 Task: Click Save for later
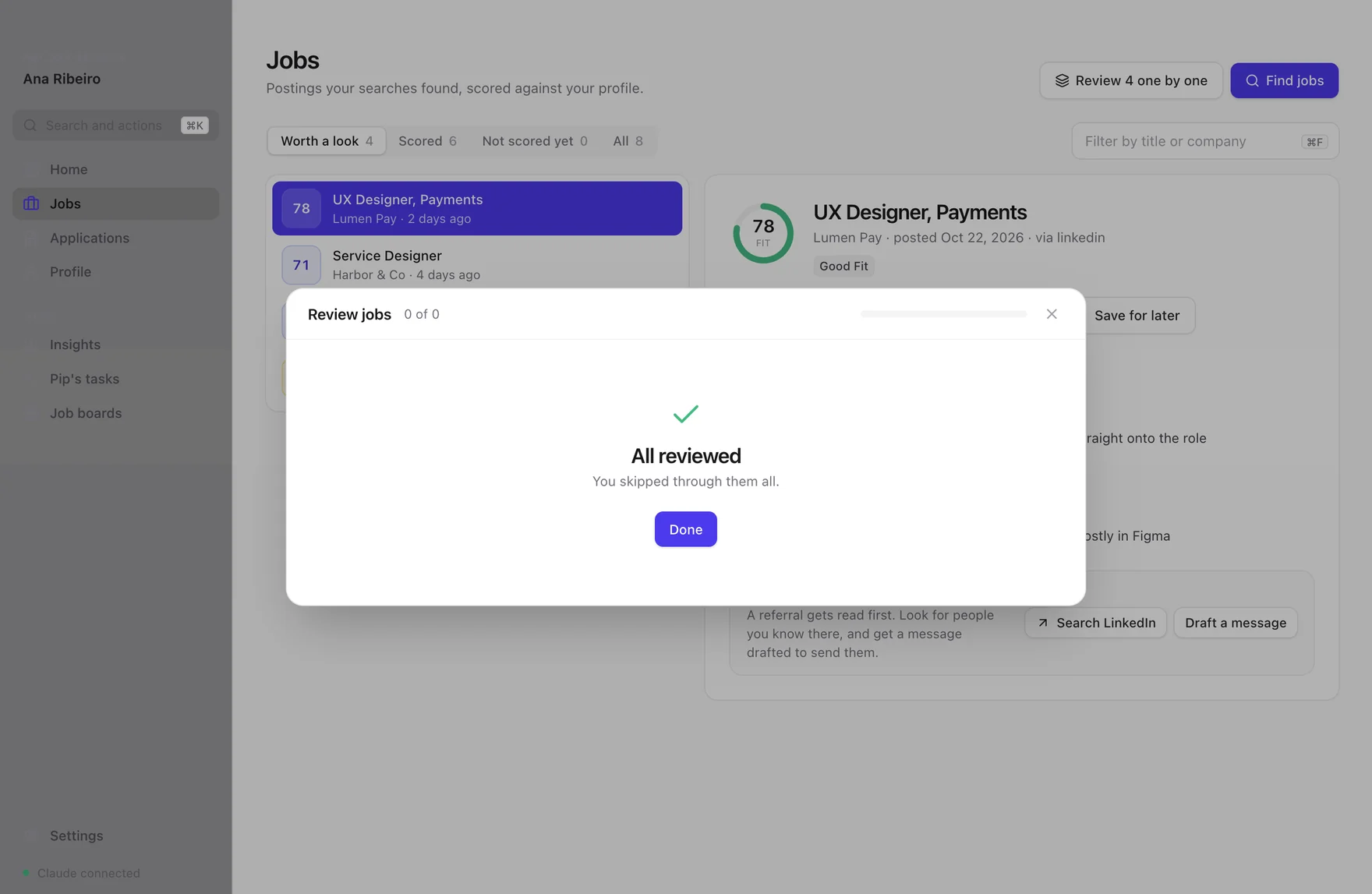(x=1137, y=316)
